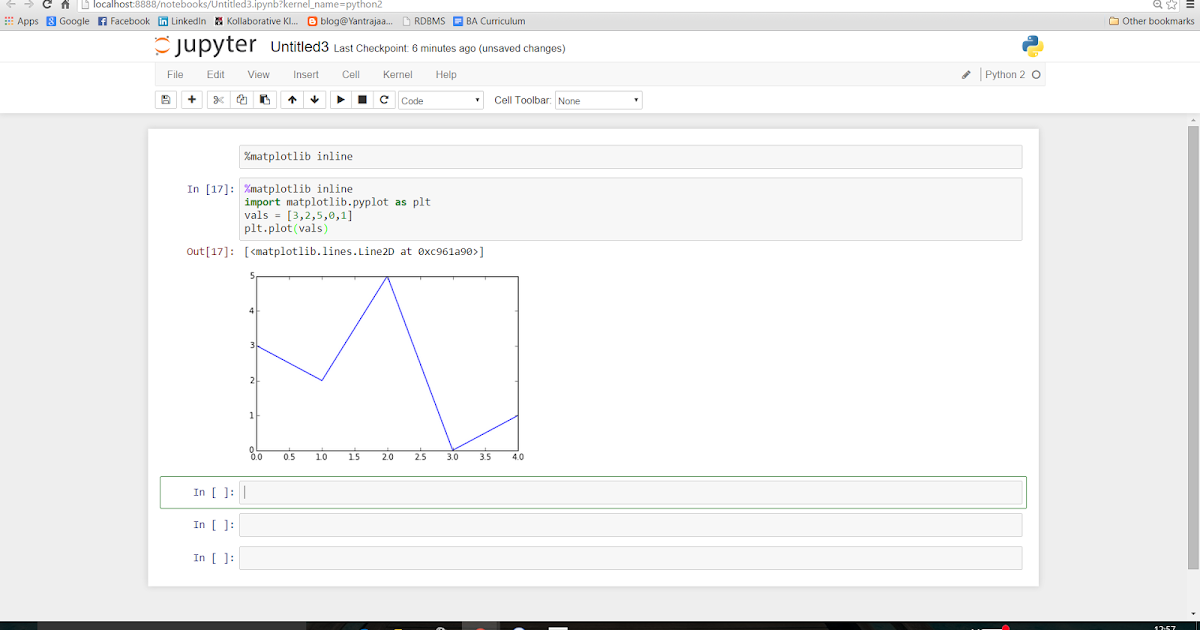Paste cell from clipboard
Viewport: 1200px width, 630px height.
[x=265, y=99]
